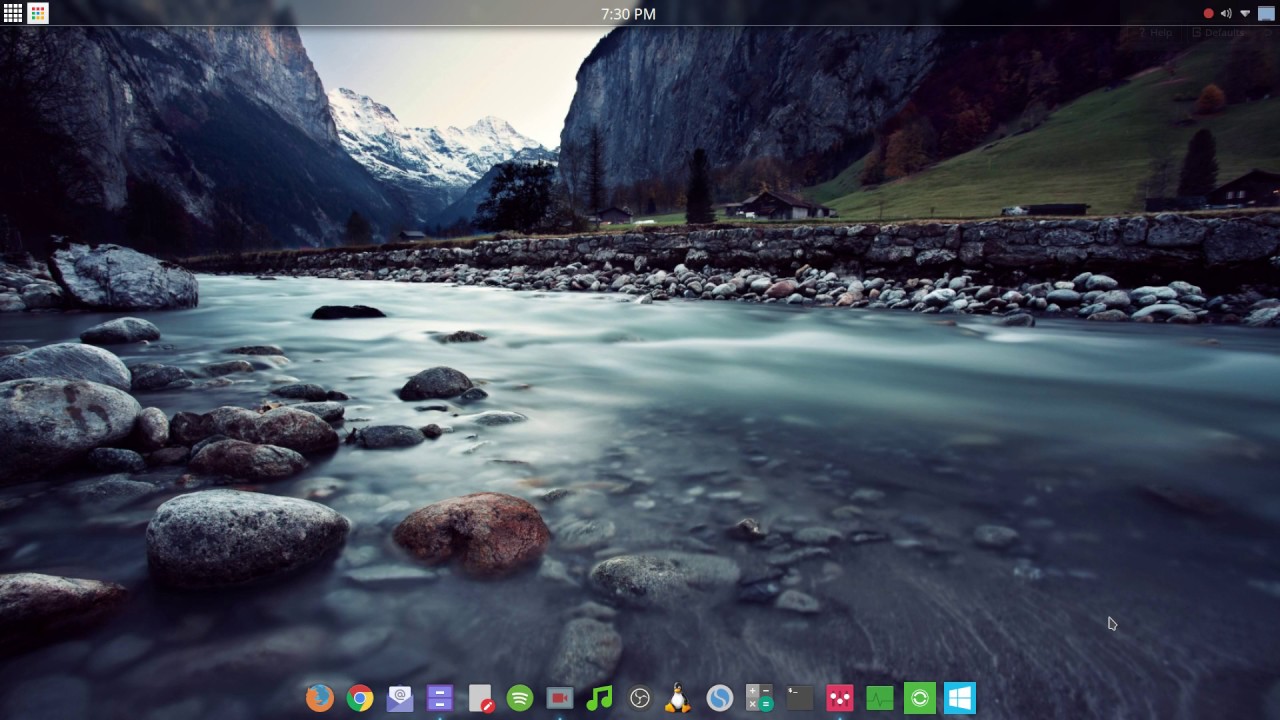Launch the terminal from the dock
This screenshot has height=720, width=1280.
tap(800, 698)
